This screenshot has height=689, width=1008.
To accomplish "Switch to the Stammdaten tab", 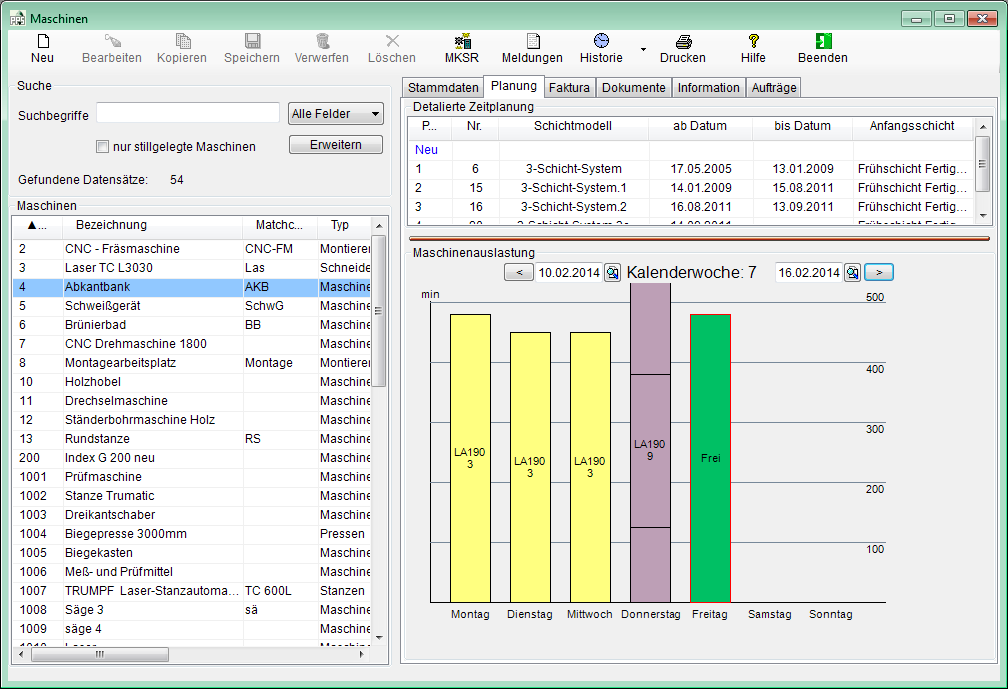I will coord(443,88).
